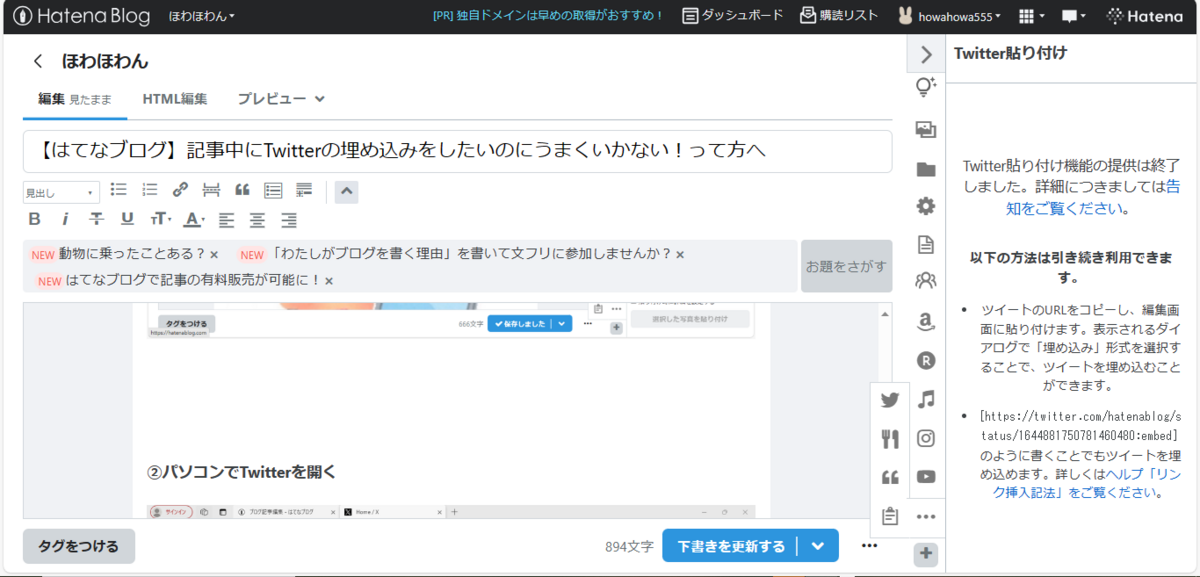Open save options dropdown arrow

click(818, 546)
